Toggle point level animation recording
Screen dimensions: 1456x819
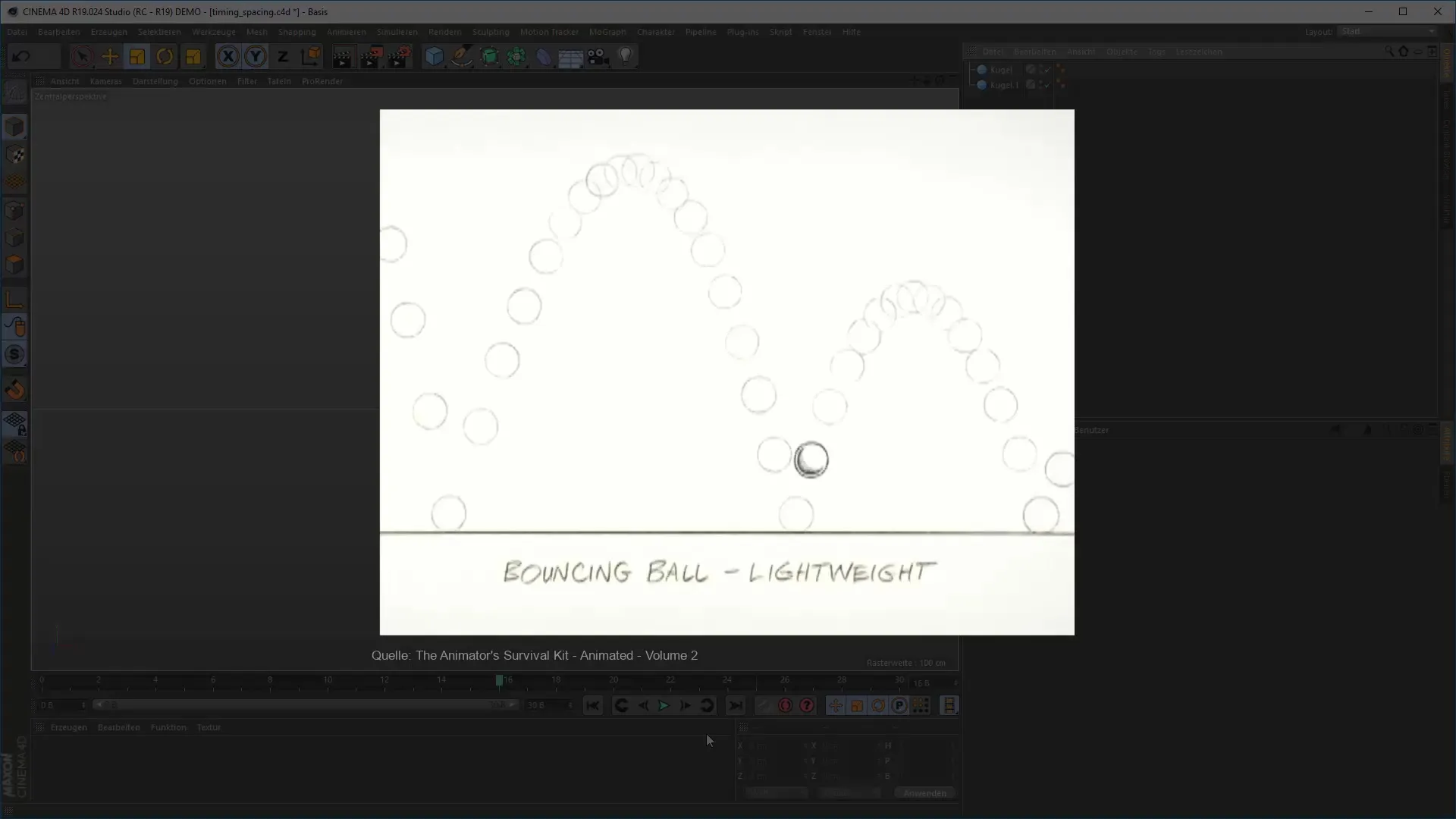point(921,706)
